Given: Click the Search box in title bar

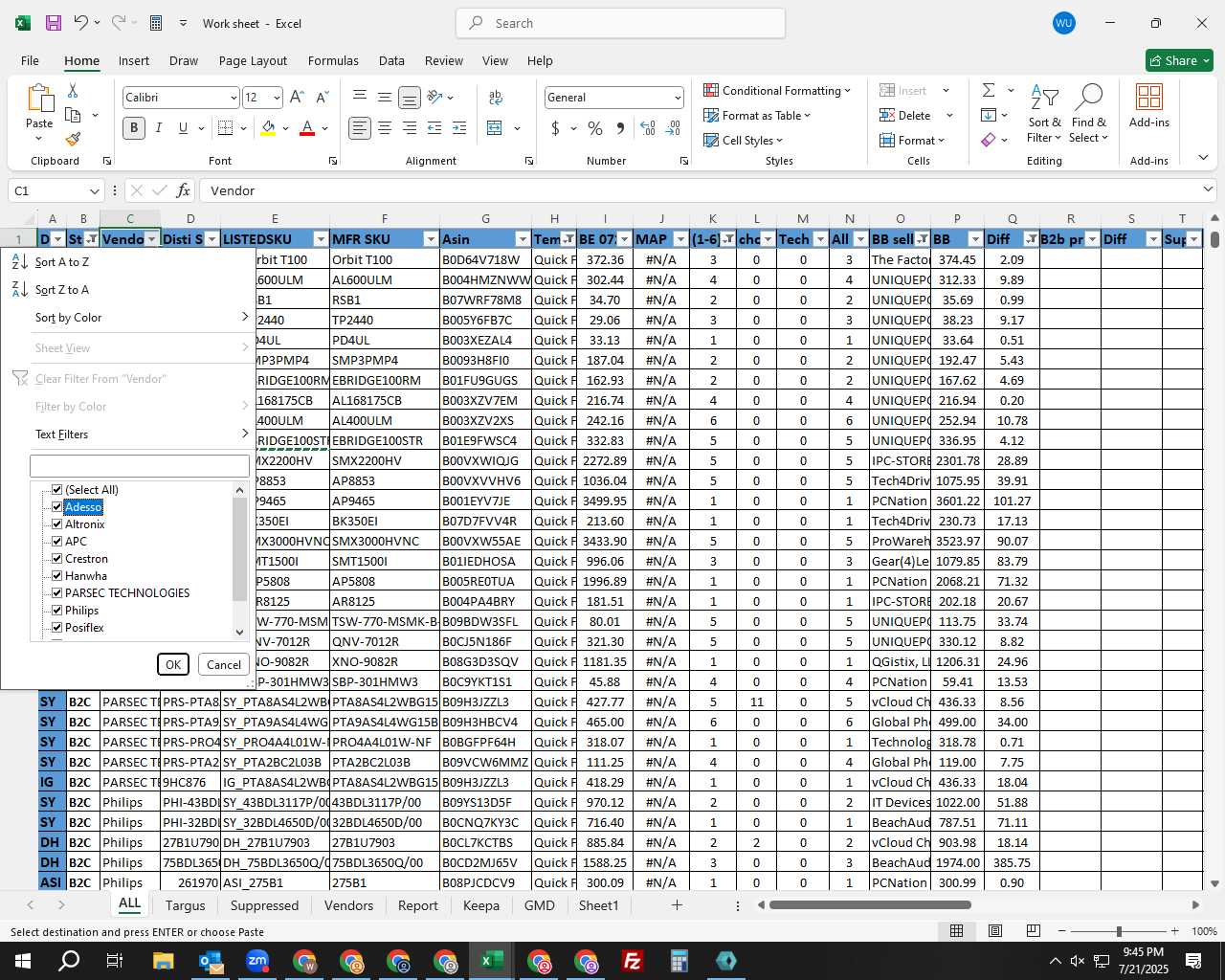Looking at the screenshot, I should coord(620,23).
